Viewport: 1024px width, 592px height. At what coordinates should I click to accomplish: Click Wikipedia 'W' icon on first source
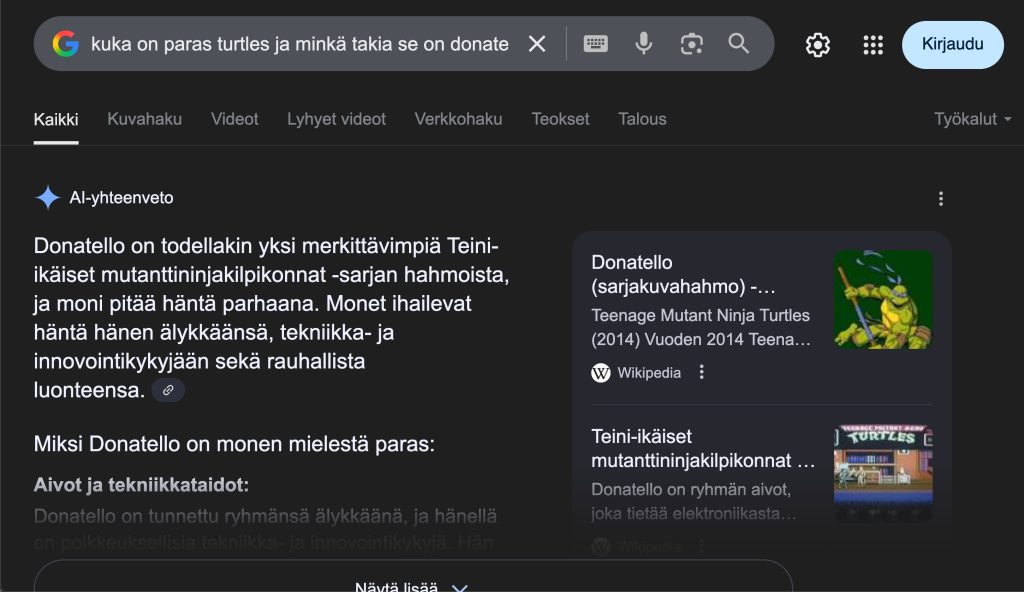[601, 372]
